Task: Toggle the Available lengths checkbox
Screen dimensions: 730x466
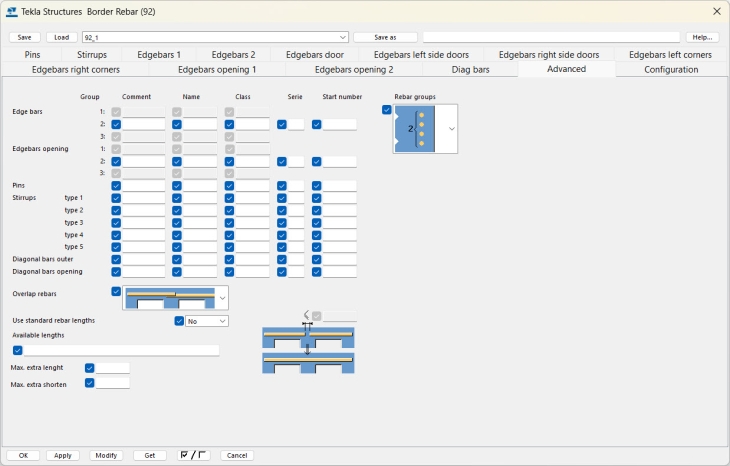Action: [18, 350]
